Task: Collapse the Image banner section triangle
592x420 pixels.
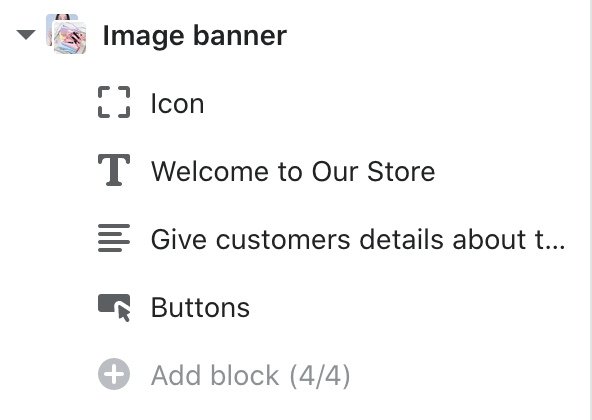Action: point(26,35)
